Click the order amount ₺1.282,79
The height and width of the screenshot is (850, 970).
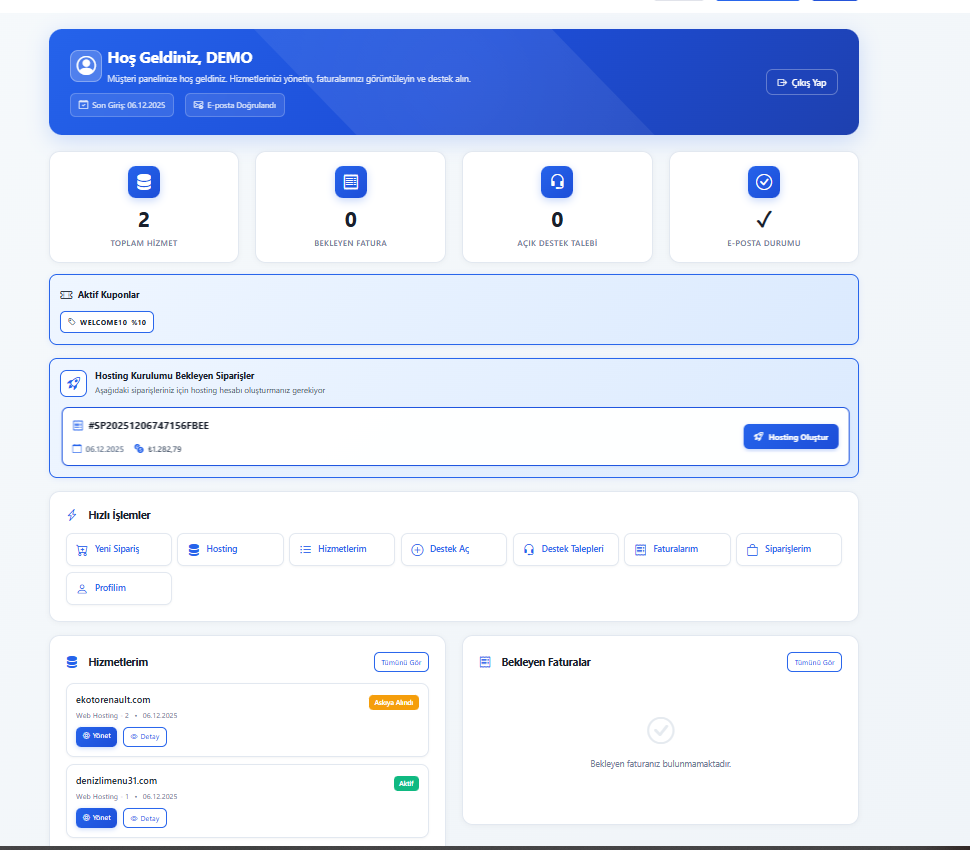pyautogui.click(x=165, y=449)
